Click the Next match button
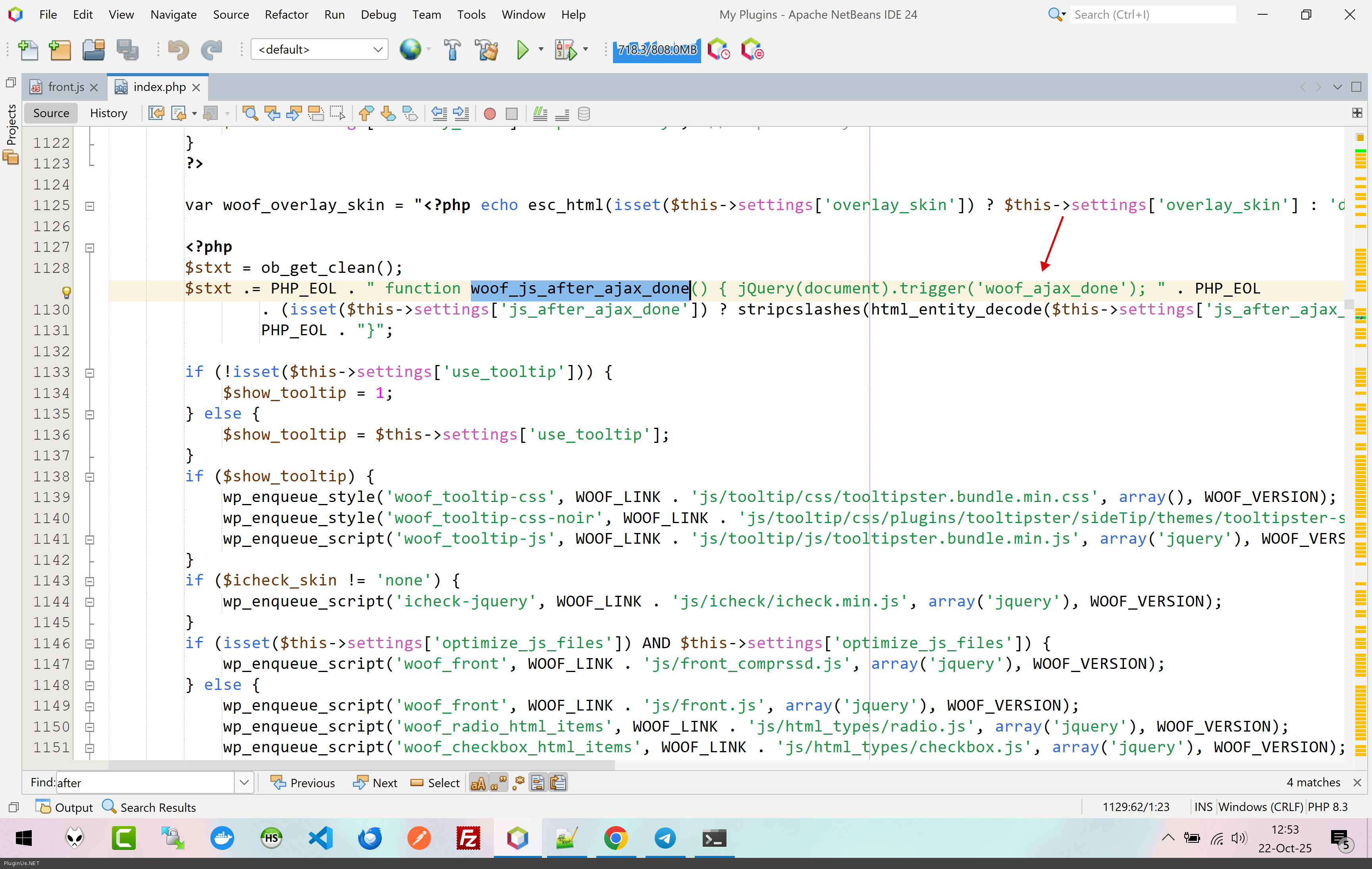This screenshot has height=869, width=1372. click(x=376, y=783)
